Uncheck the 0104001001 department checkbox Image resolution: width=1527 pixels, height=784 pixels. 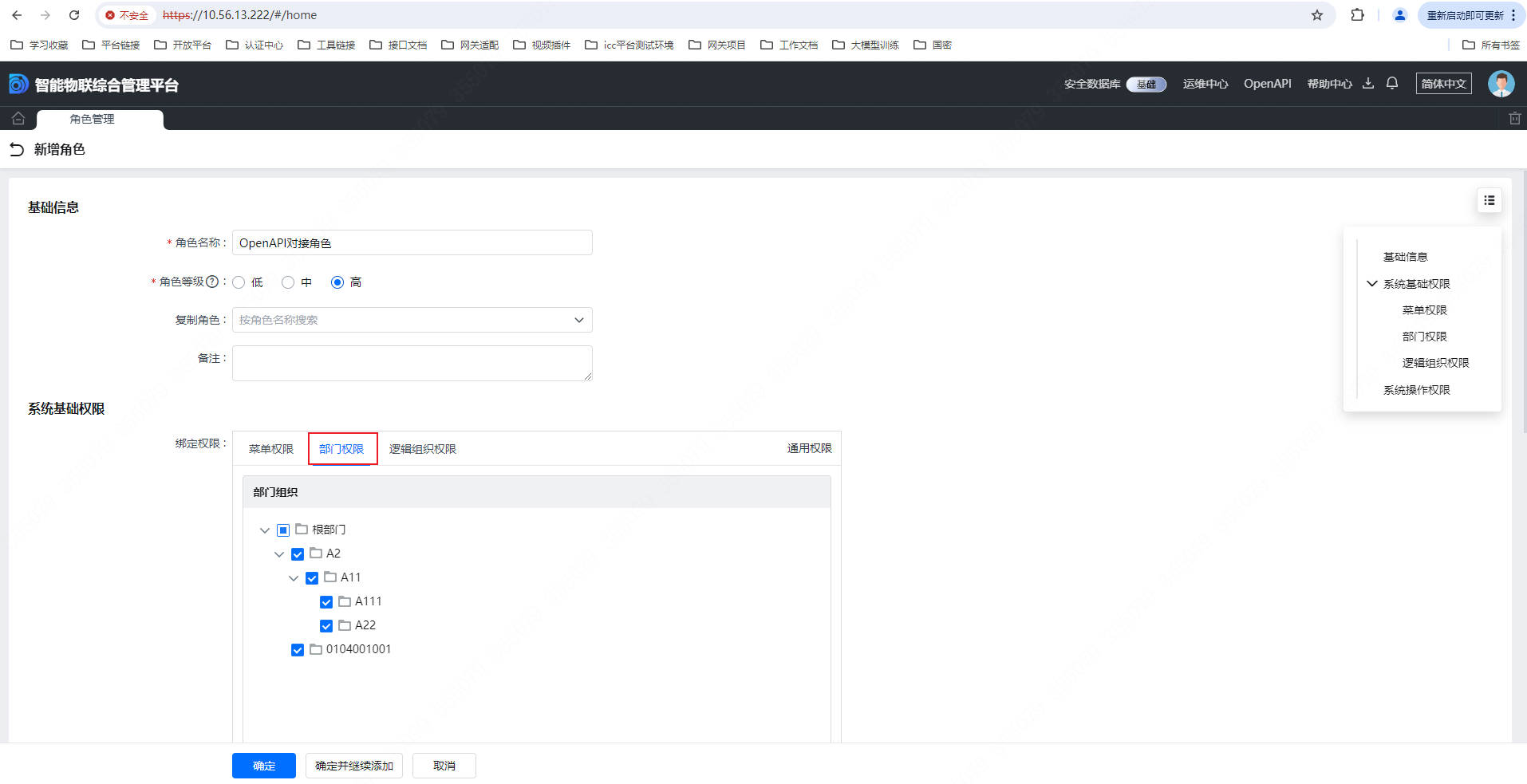point(298,650)
